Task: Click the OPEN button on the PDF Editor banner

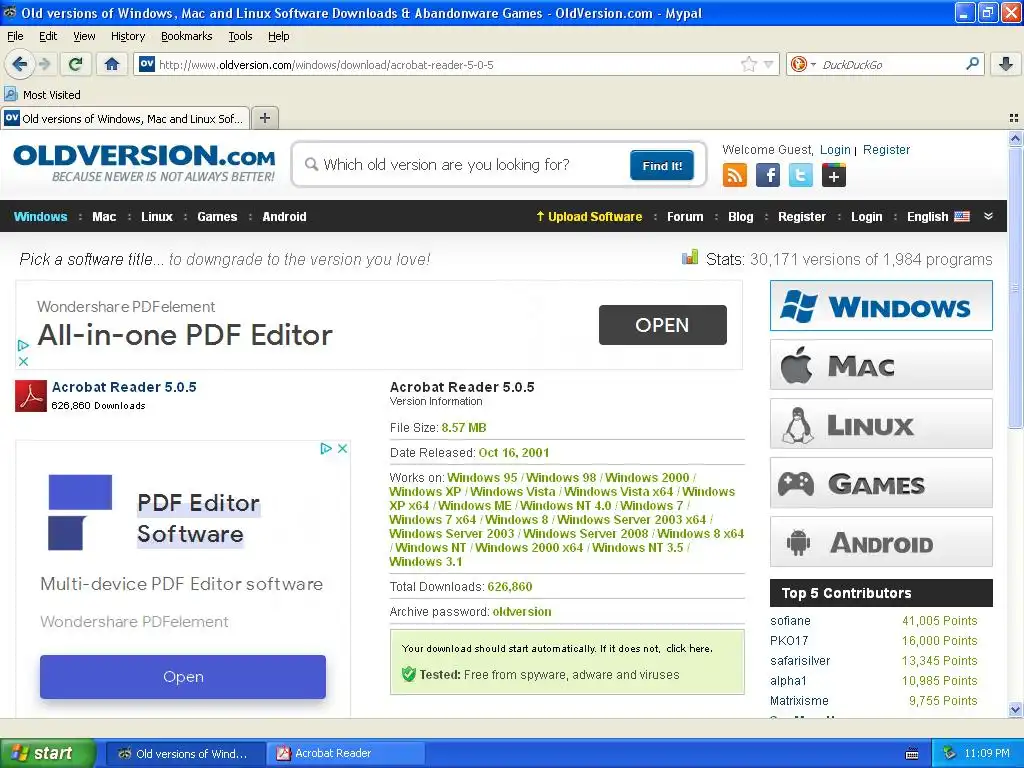Action: pos(662,325)
